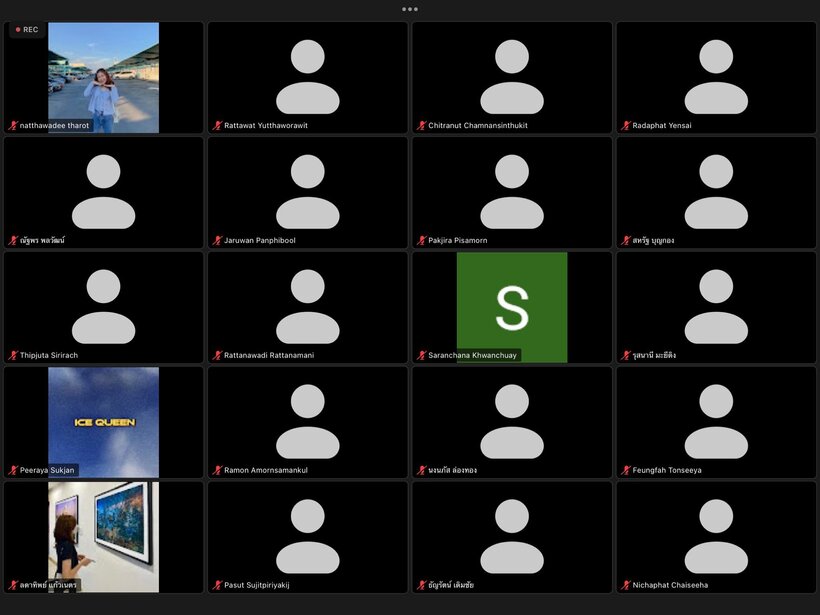Viewport: 820px width, 615px height.
Task: Select natthawadee tharot's parking lot profile photo
Action: point(104,77)
